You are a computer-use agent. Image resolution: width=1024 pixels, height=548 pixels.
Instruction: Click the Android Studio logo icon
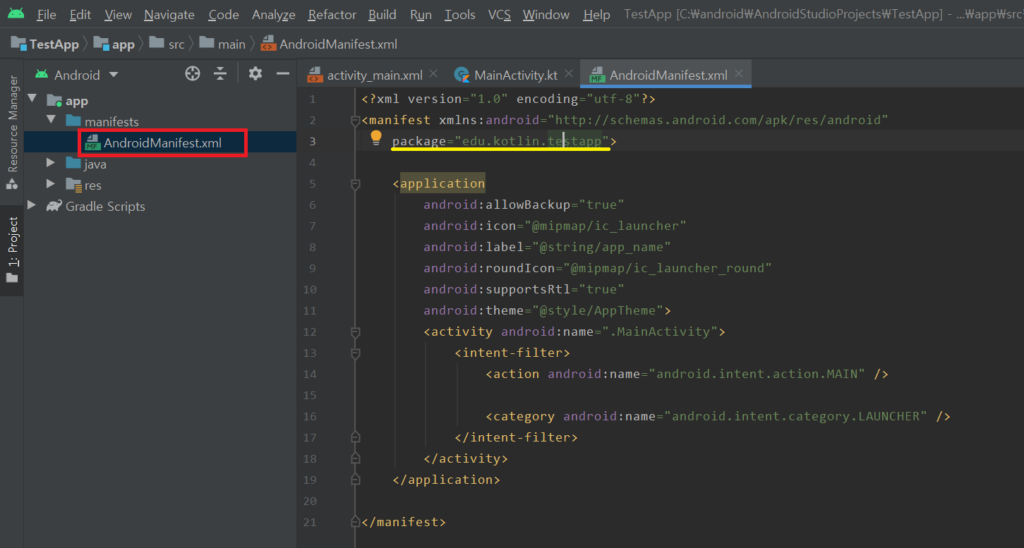point(14,14)
